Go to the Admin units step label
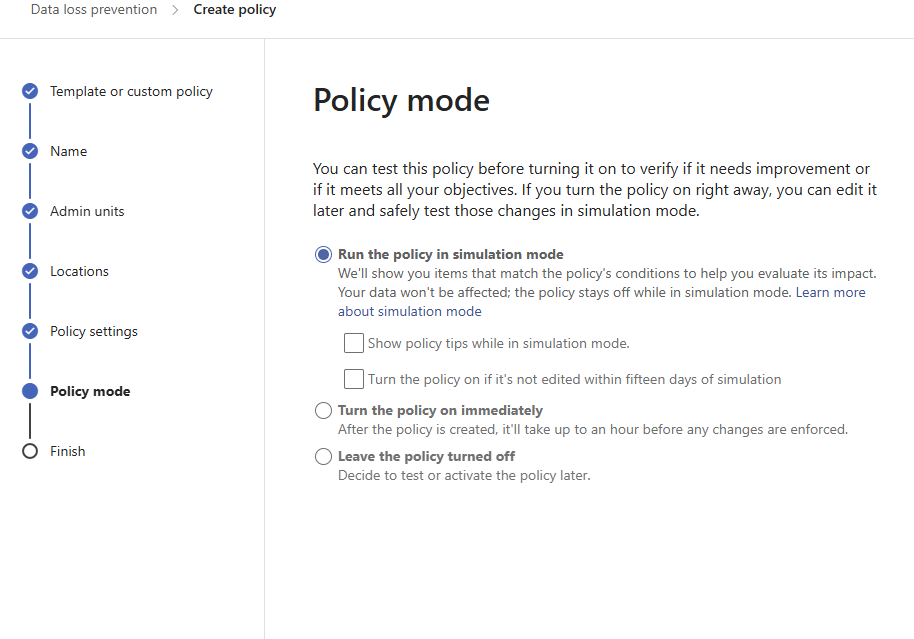This screenshot has height=639, width=914. point(87,211)
